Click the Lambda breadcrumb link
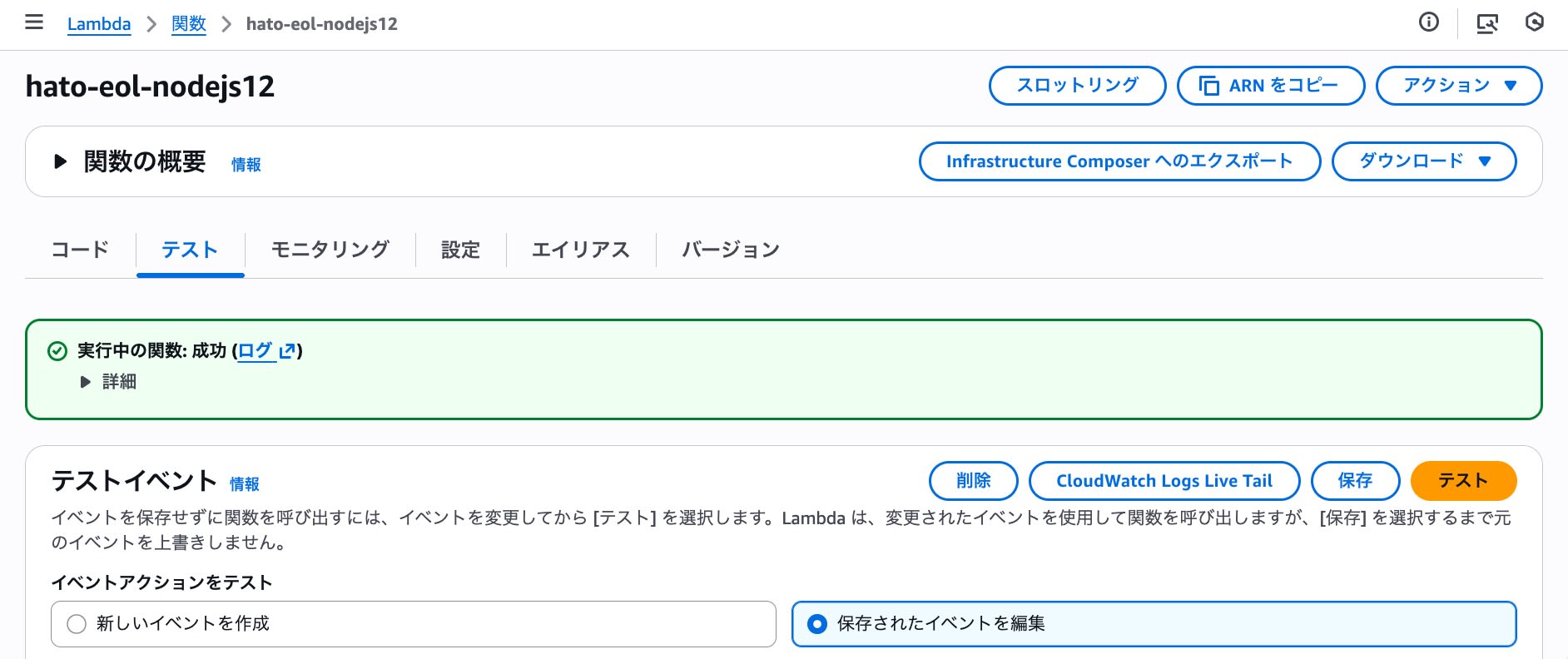 tap(99, 24)
